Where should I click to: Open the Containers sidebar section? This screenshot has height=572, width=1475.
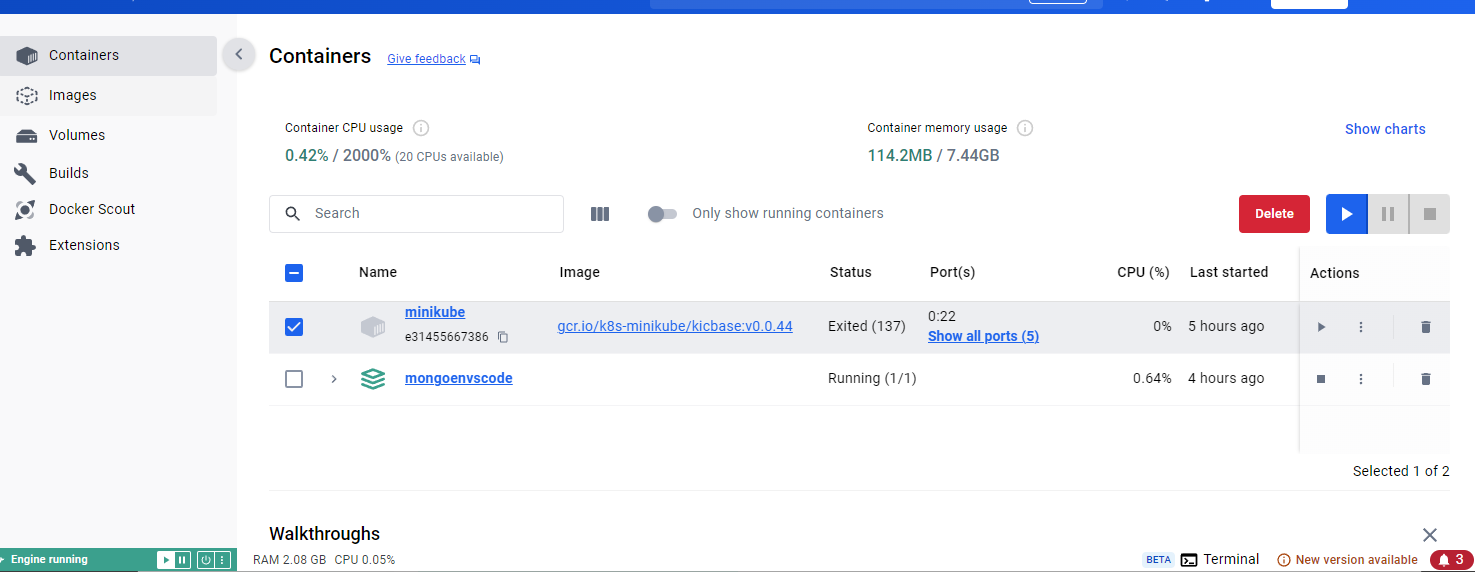coord(108,56)
